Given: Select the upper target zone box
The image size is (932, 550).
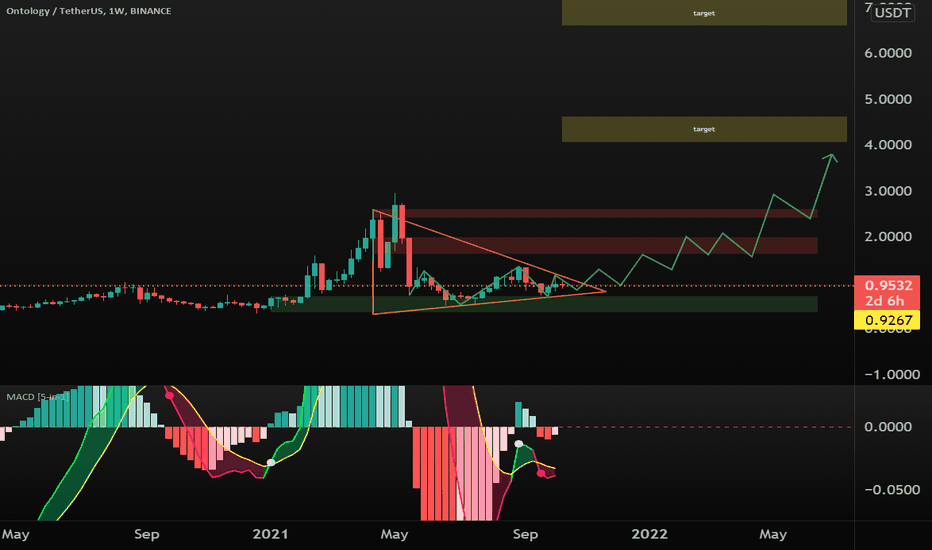Looking at the screenshot, I should [x=704, y=12].
